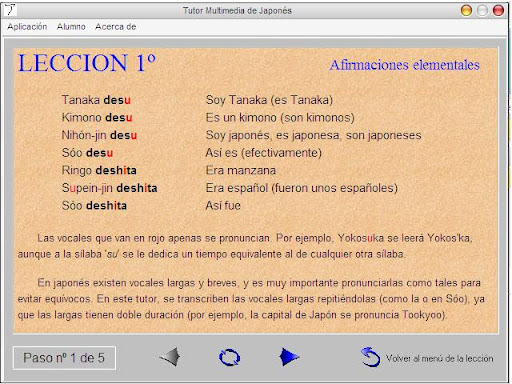This screenshot has width=512, height=384.
Task: Open the Aplicación menu
Action: click(x=27, y=27)
